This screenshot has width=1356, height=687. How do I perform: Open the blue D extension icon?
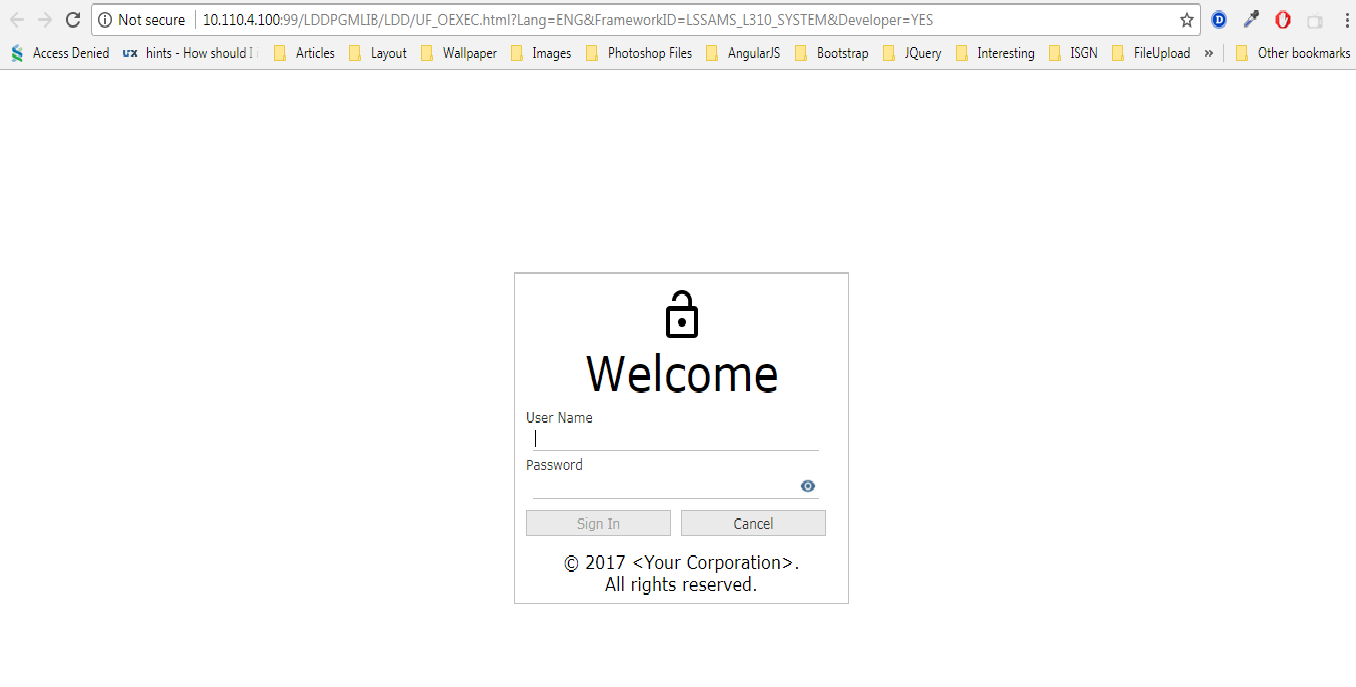pyautogui.click(x=1219, y=20)
